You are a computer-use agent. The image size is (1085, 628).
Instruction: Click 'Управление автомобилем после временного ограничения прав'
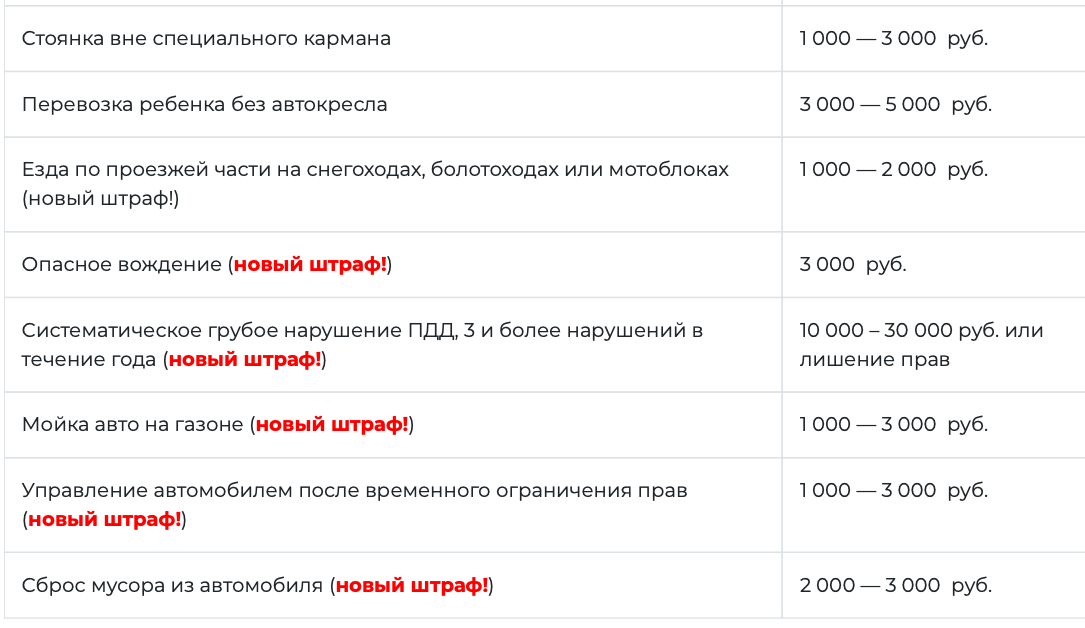[354, 490]
